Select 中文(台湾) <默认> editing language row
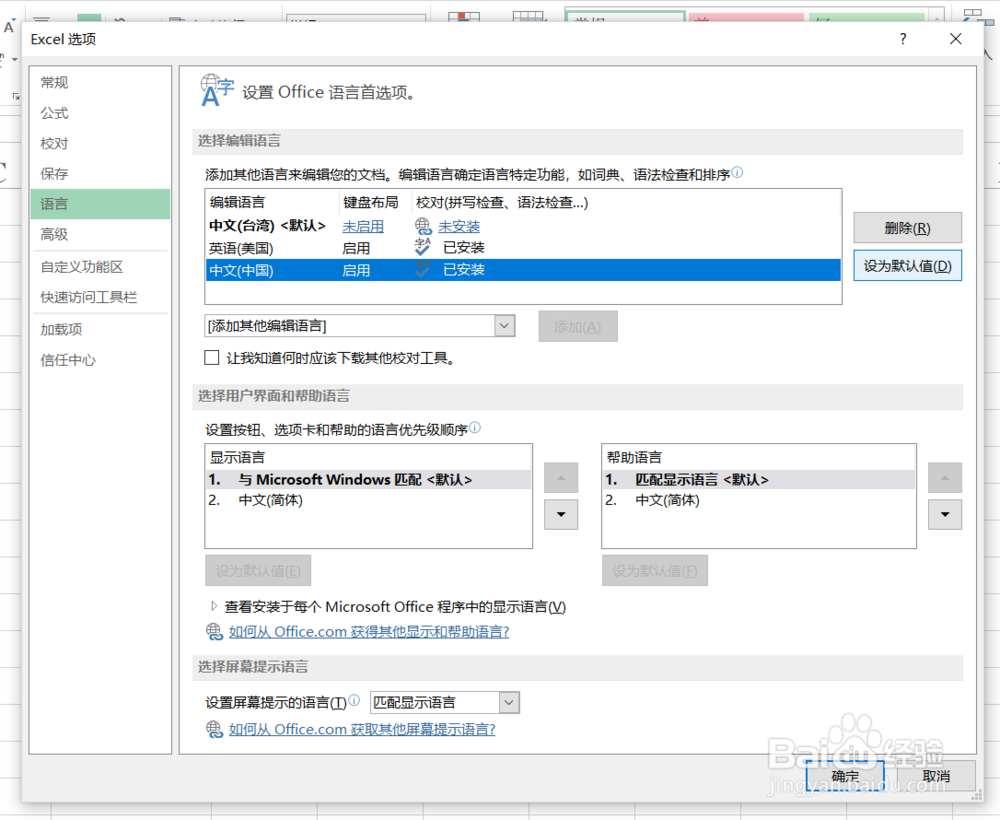The width and height of the screenshot is (1000, 820). point(523,226)
